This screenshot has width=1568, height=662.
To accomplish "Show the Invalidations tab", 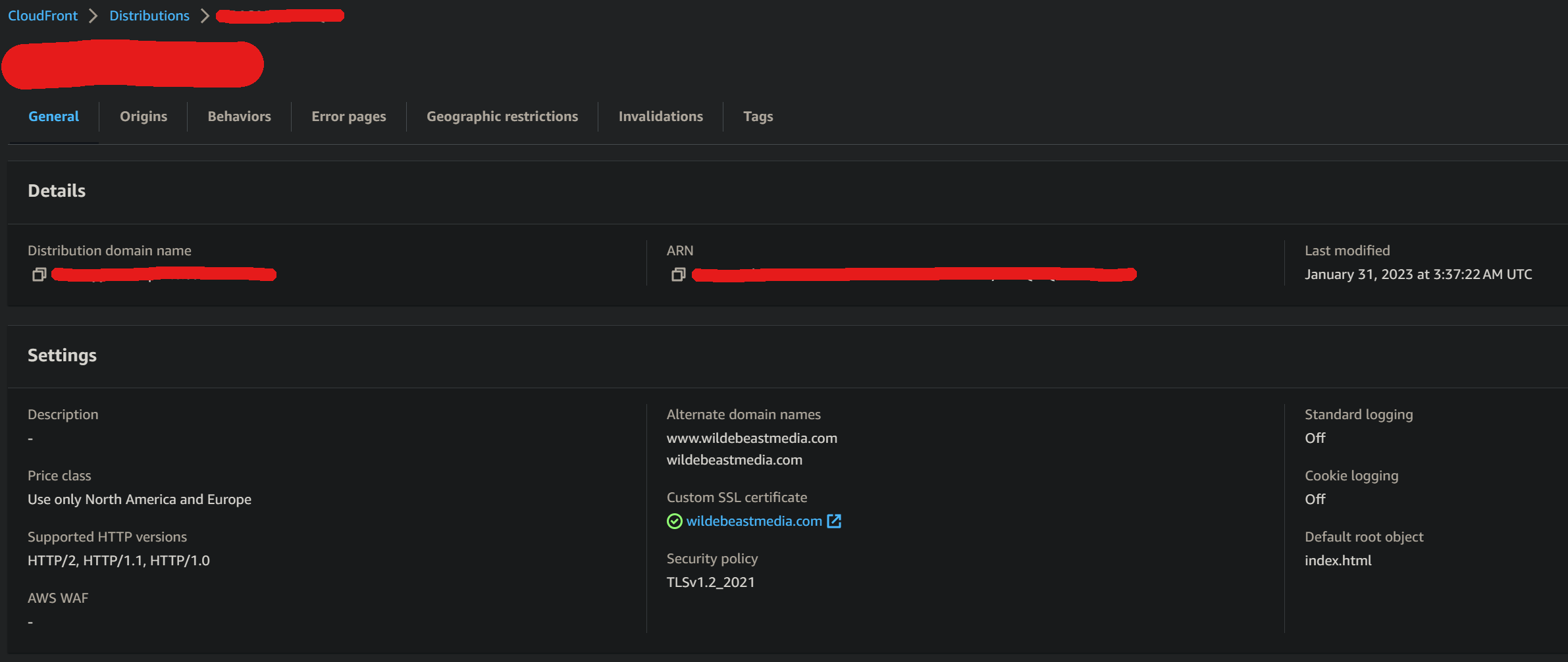I will (660, 116).
